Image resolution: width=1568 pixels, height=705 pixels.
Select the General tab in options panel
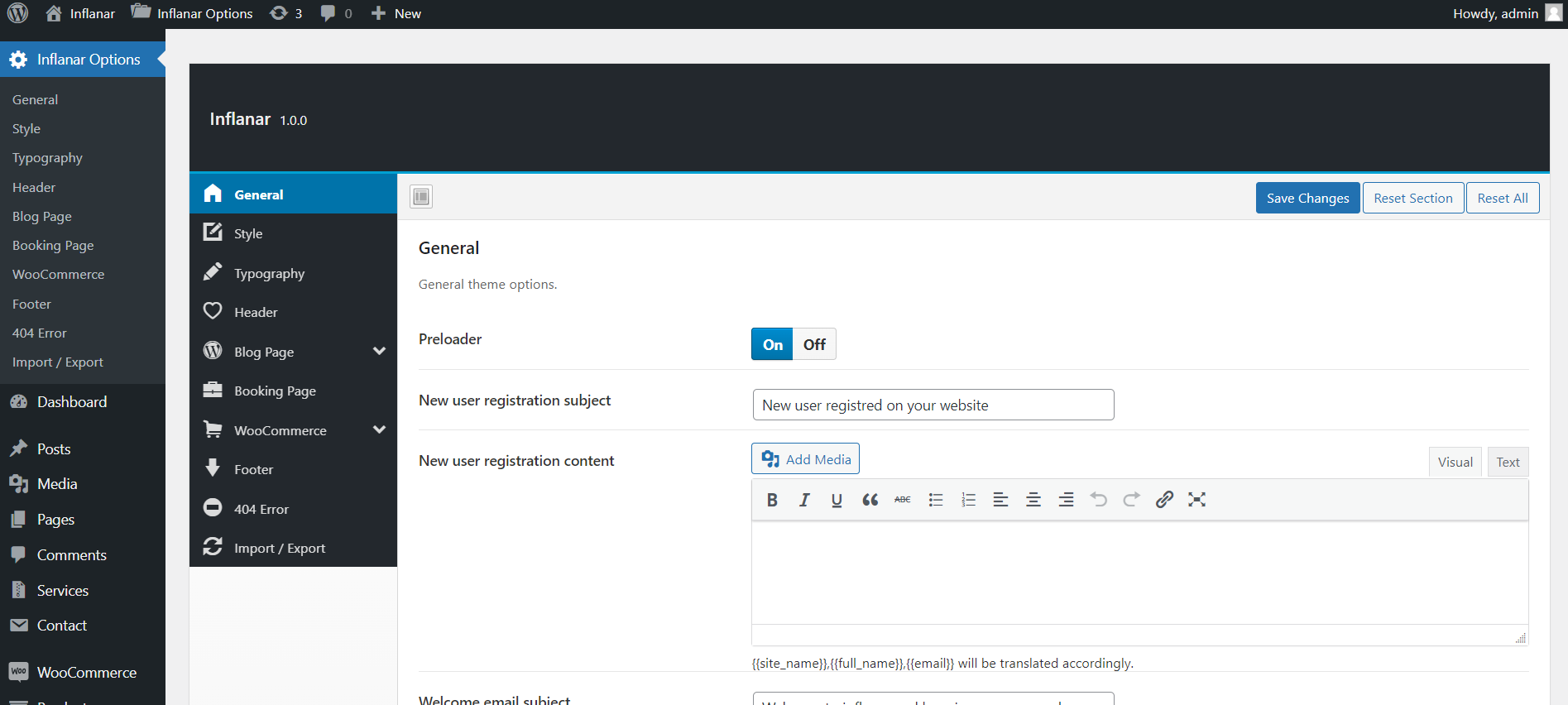coord(293,194)
